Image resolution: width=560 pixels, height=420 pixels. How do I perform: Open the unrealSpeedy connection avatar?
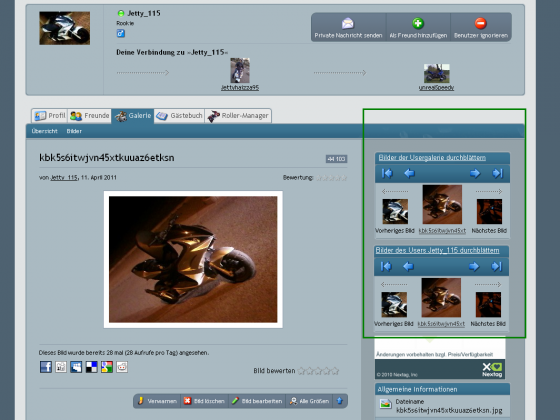(x=436, y=73)
